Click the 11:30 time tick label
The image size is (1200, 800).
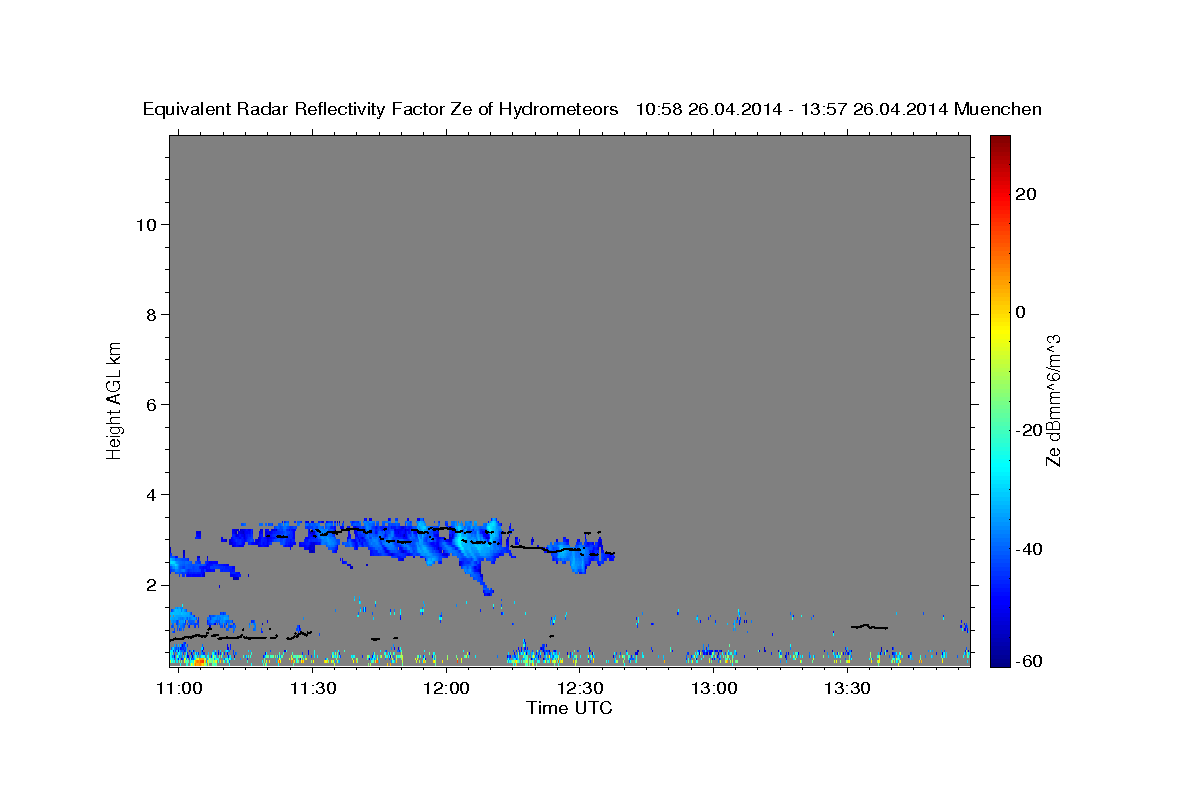[313, 689]
